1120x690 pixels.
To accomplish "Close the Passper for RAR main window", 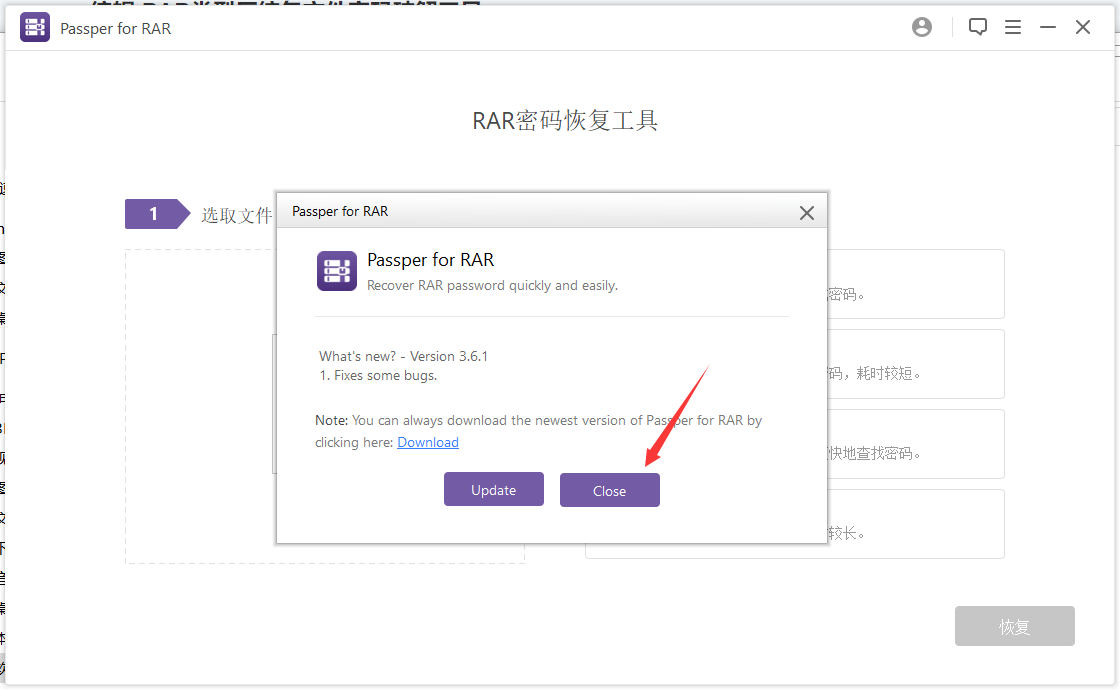I will tap(1082, 27).
